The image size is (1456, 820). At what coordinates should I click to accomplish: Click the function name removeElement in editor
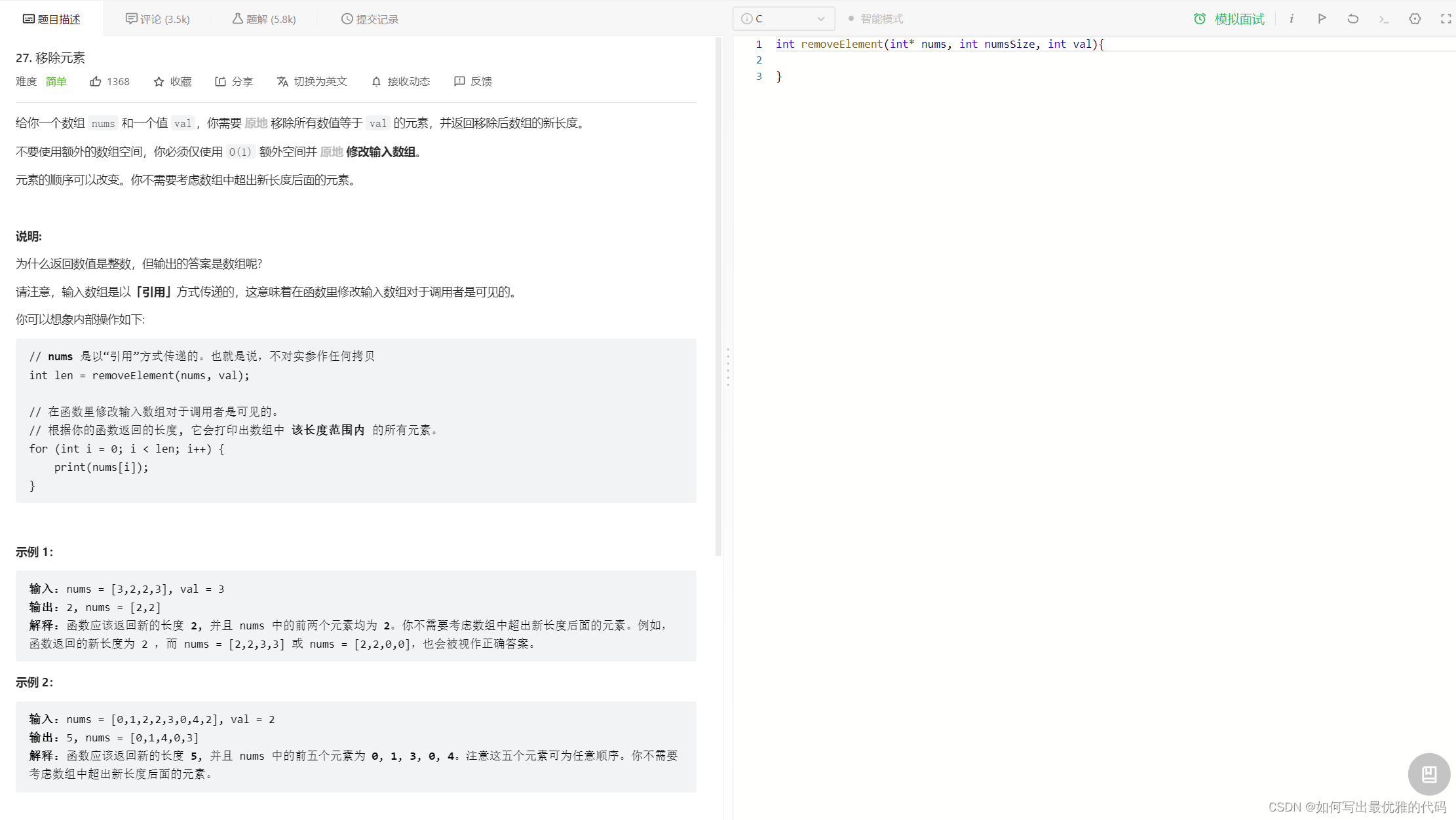(x=841, y=44)
